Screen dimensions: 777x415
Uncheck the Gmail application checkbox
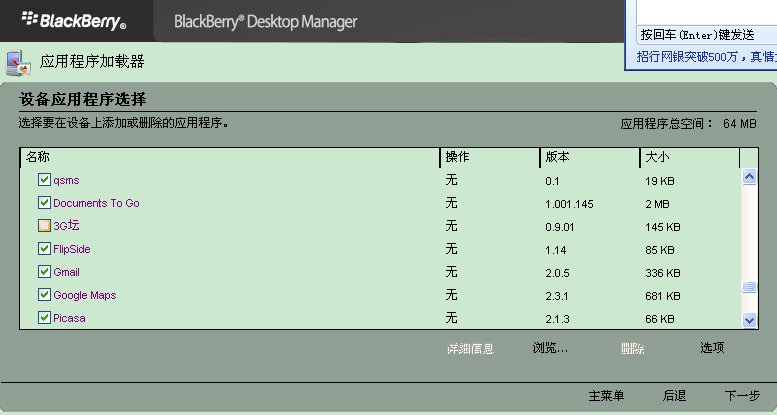pyautogui.click(x=44, y=271)
